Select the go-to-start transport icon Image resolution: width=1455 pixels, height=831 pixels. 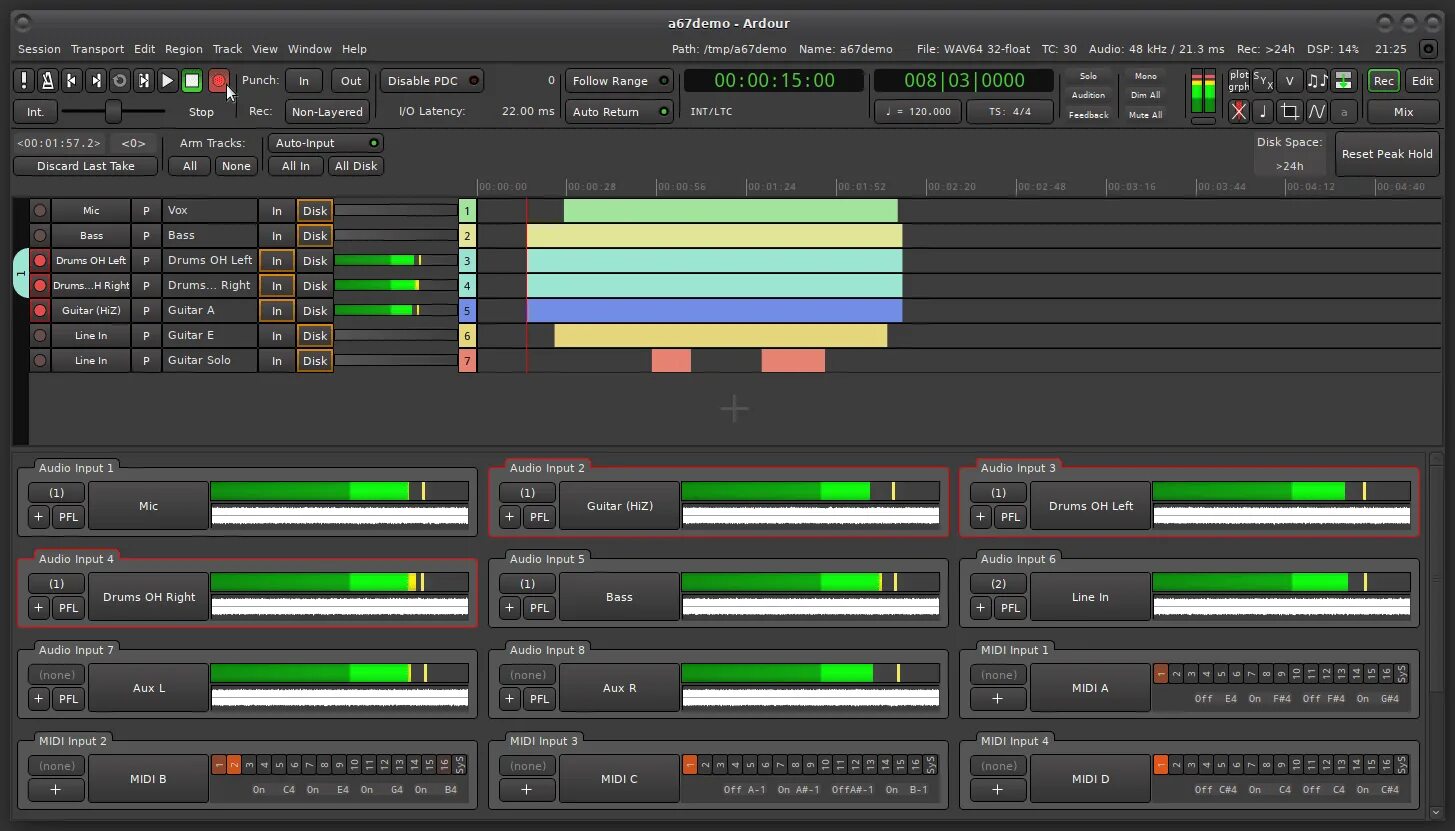tap(71, 80)
